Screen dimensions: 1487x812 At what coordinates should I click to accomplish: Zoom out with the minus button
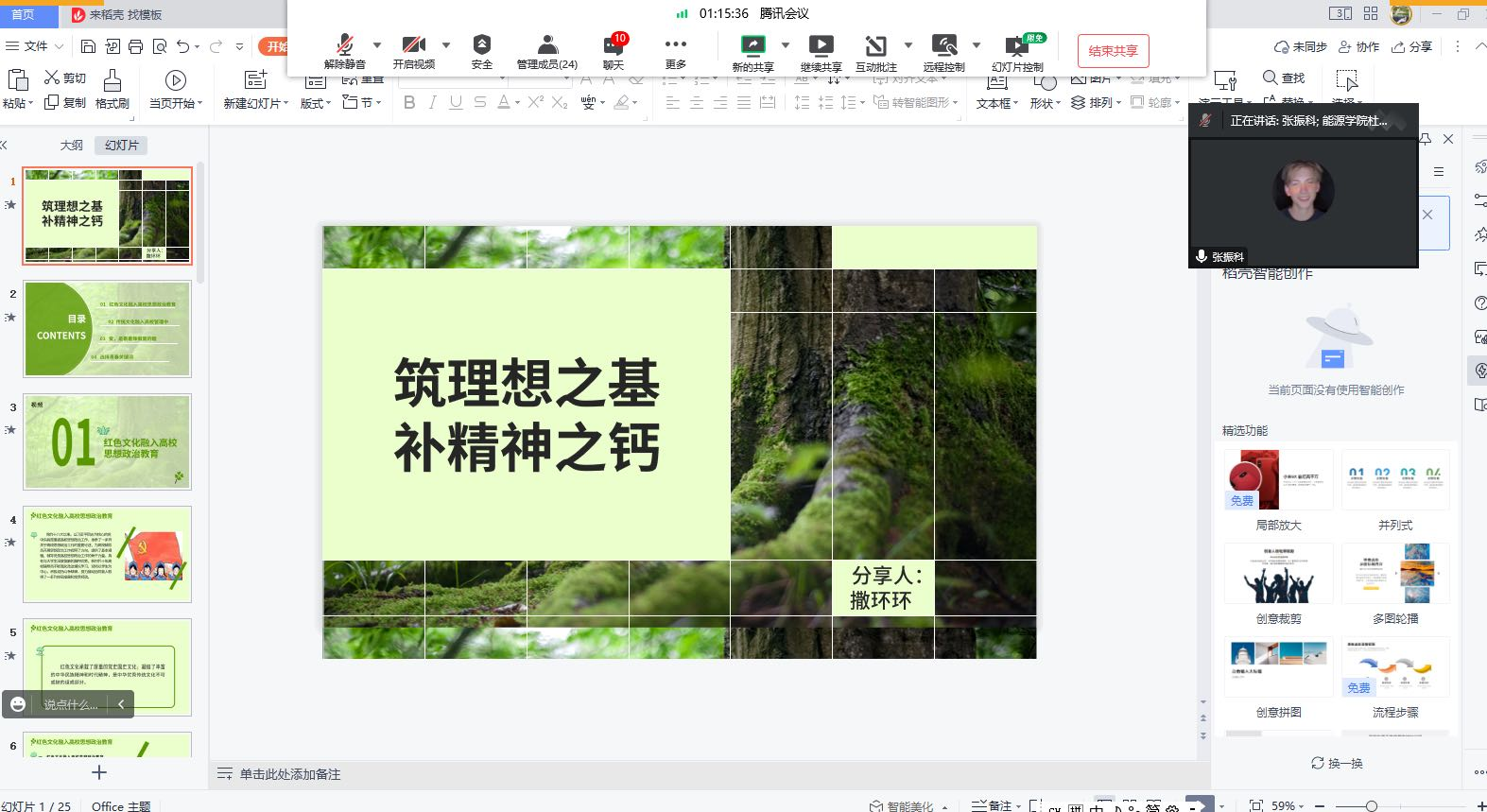(x=1322, y=805)
